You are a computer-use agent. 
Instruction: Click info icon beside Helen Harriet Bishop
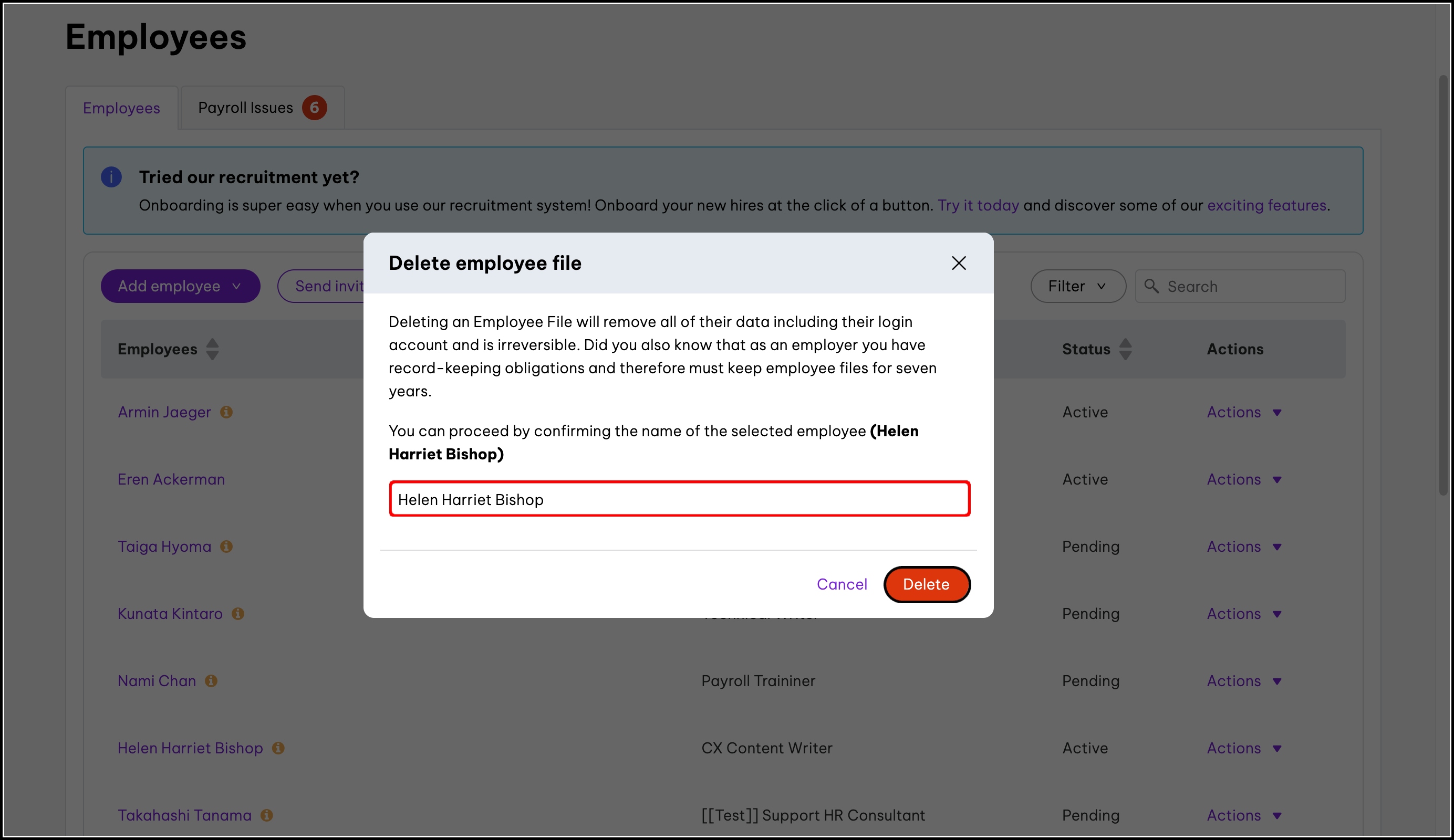tap(278, 748)
